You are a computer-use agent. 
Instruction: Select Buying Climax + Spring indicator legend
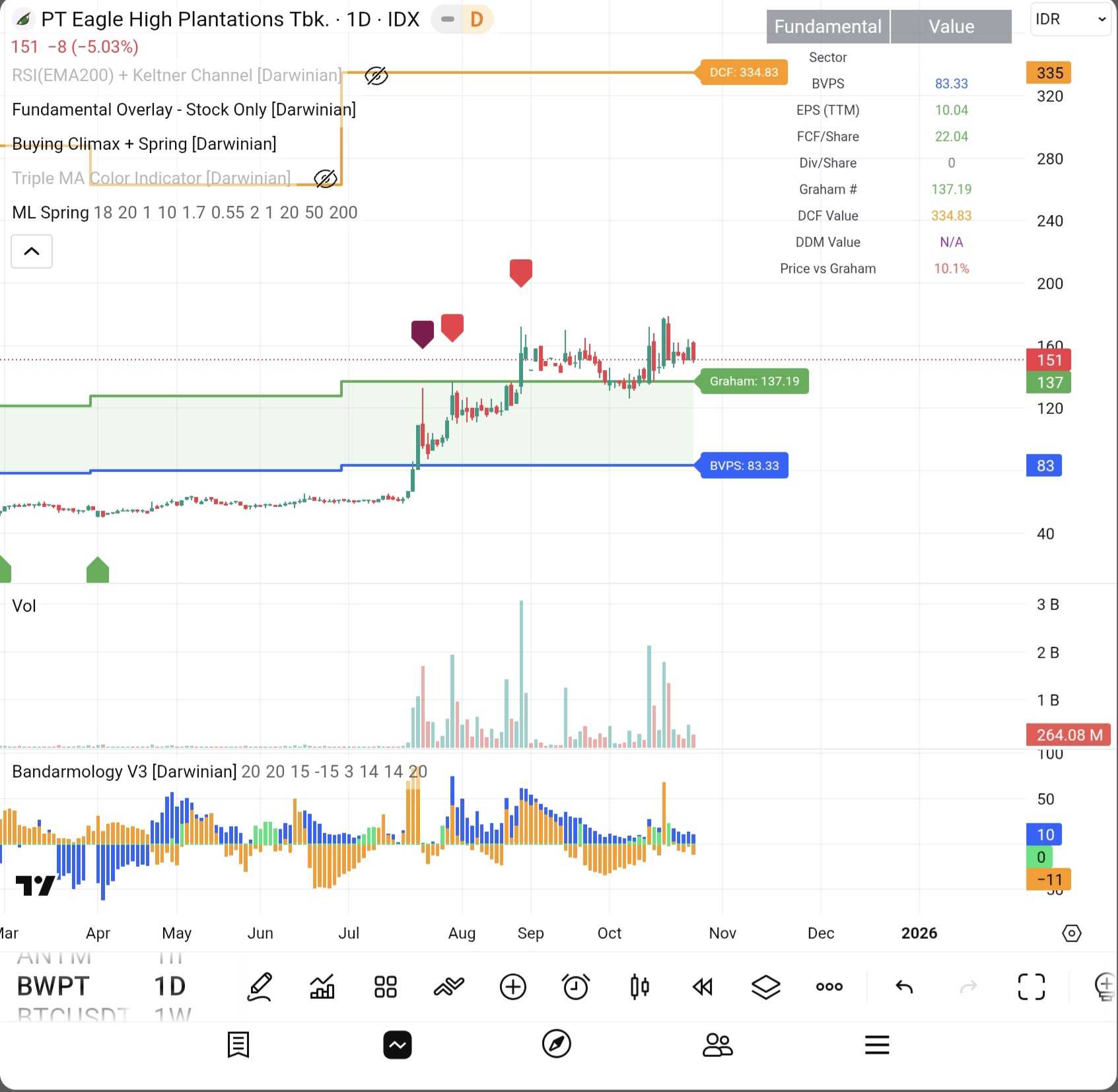tap(144, 144)
